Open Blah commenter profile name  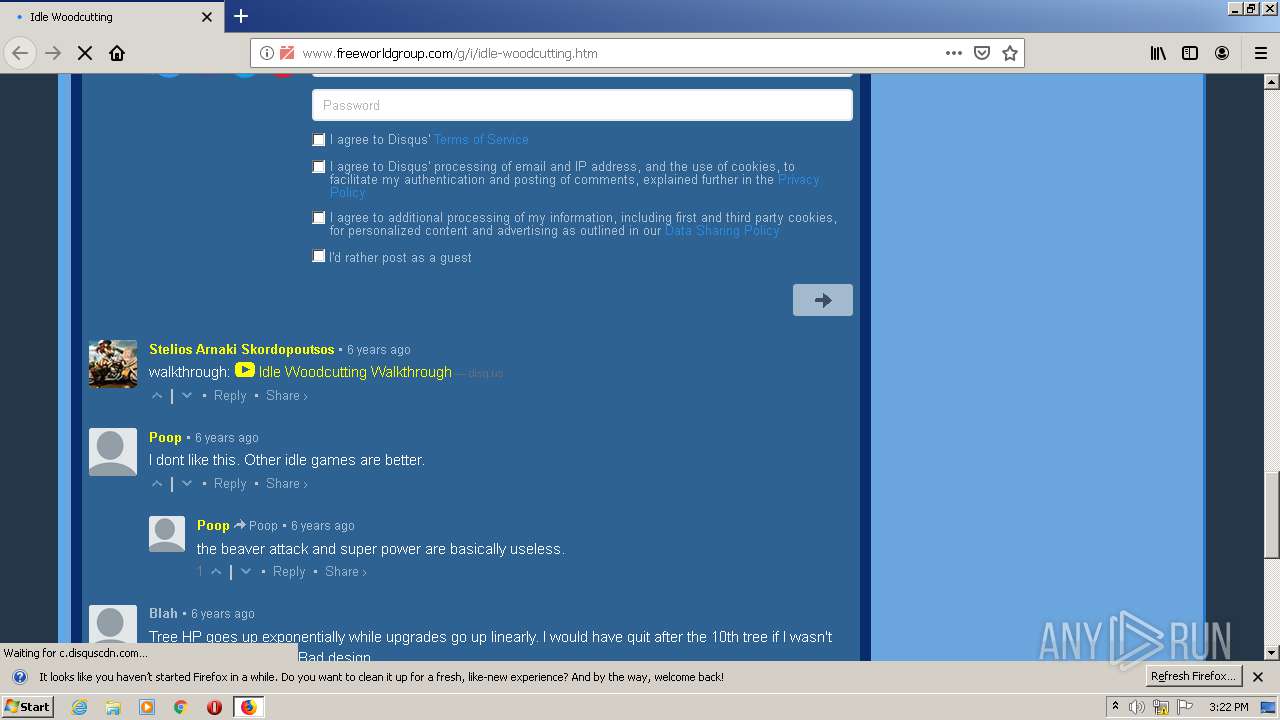tap(163, 613)
